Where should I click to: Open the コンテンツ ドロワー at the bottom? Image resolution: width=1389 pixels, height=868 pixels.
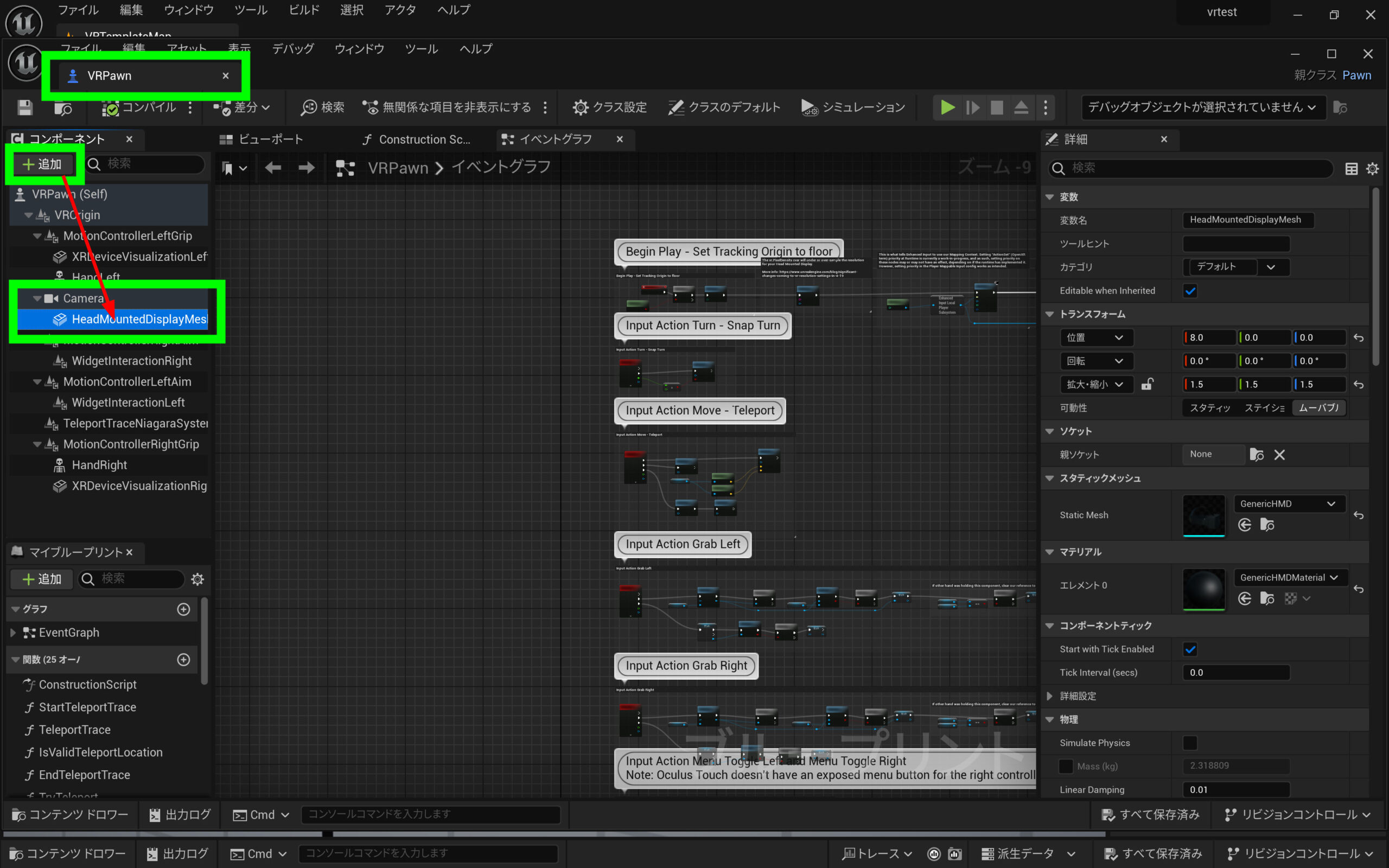point(70,815)
